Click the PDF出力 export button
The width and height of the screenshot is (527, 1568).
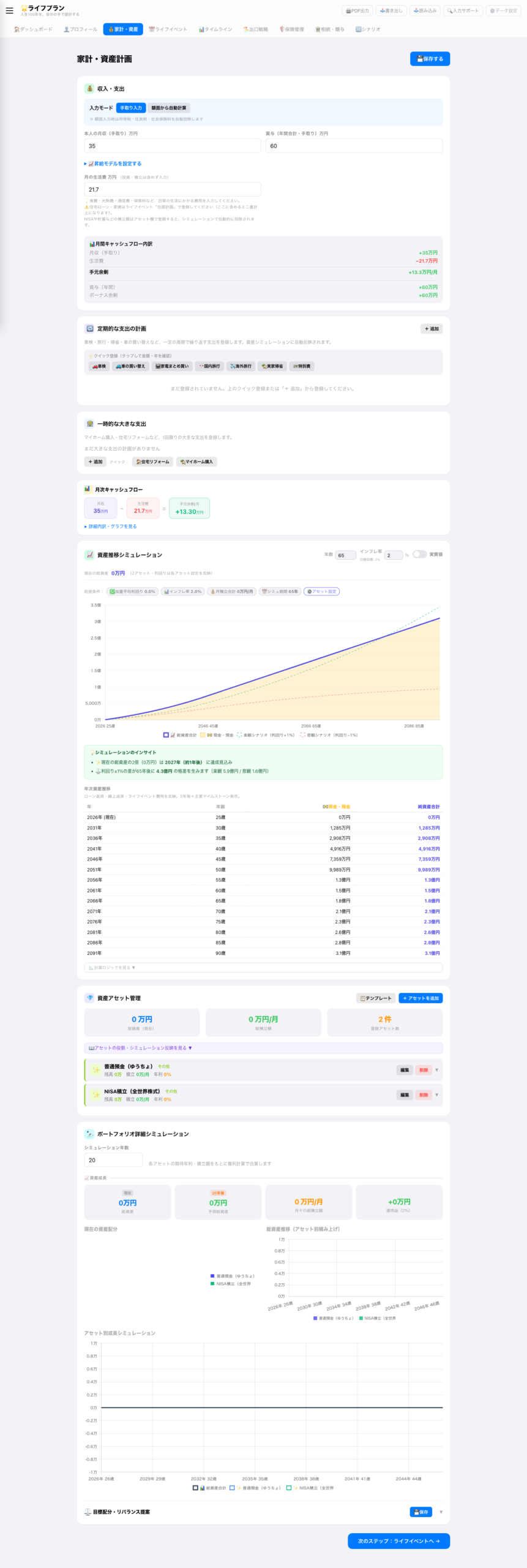(x=357, y=11)
